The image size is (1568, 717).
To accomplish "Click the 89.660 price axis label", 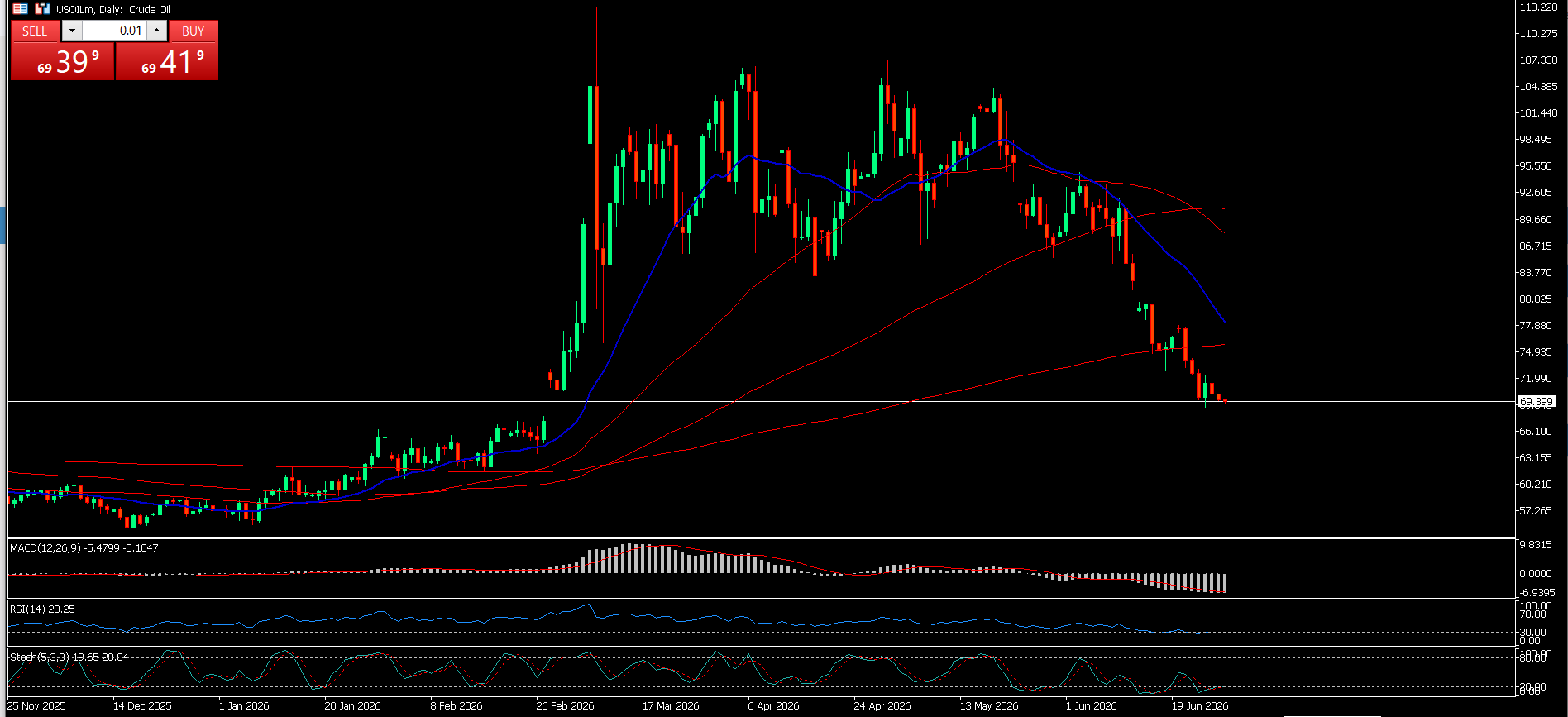I will pyautogui.click(x=1536, y=219).
